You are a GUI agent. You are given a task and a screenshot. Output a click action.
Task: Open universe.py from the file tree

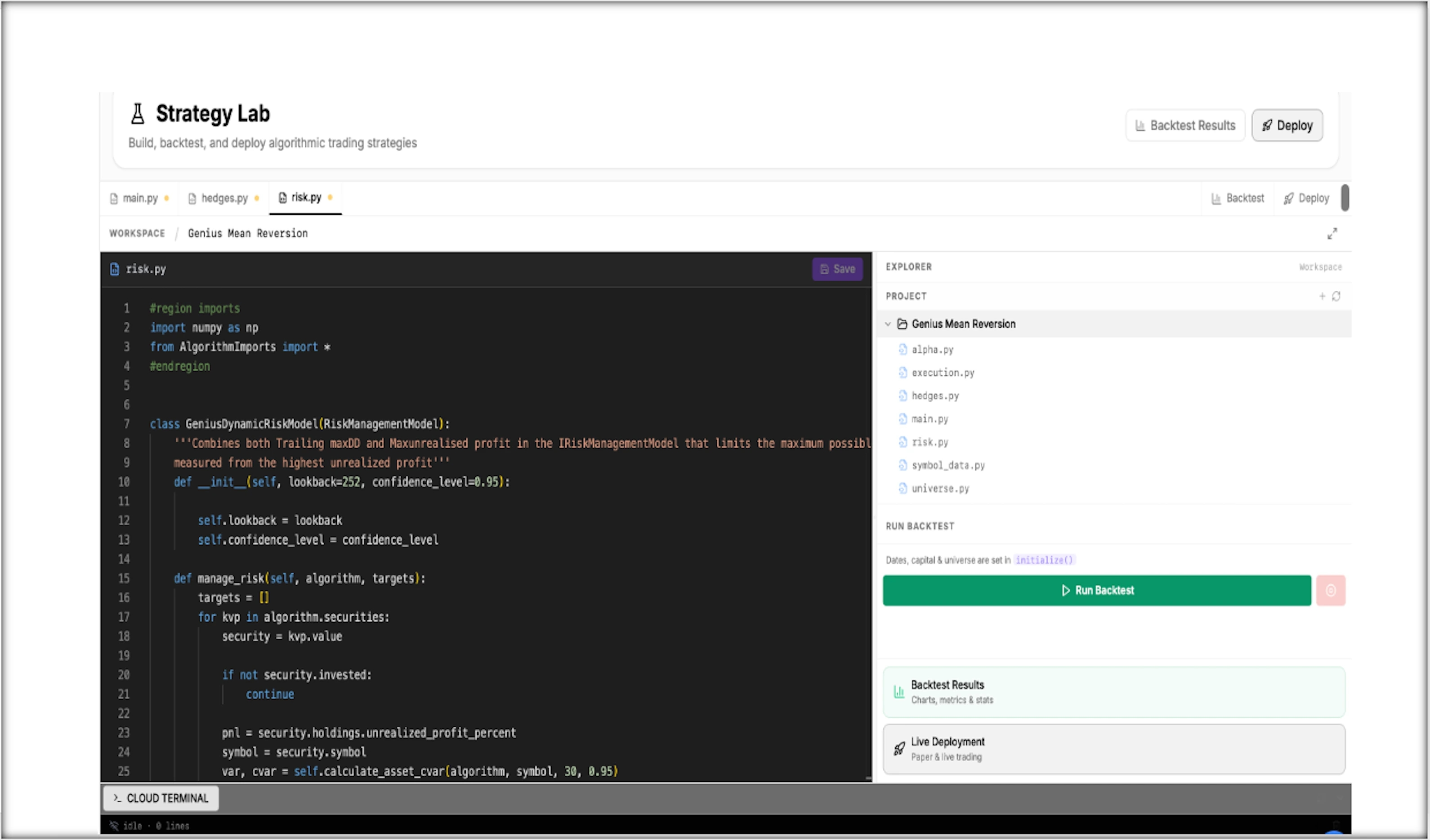pyautogui.click(x=940, y=489)
